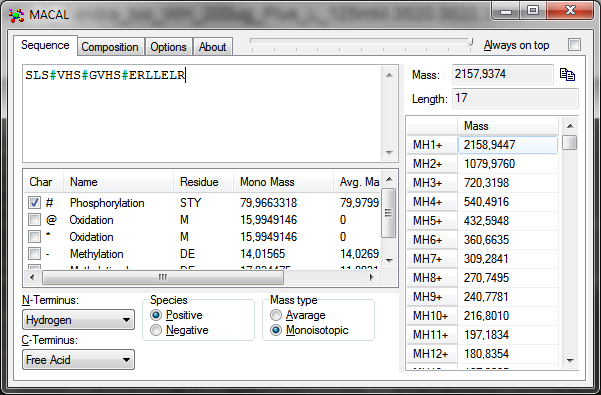Open the C-Terminus Free Acid dropdown

point(79,359)
